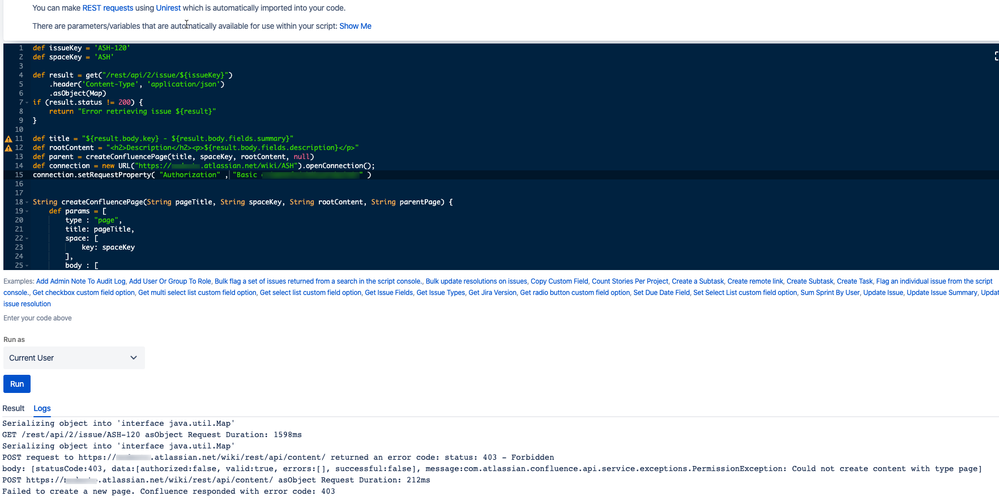Image resolution: width=999 pixels, height=501 pixels.
Task: Collapse the code fold at line 7
Action: pos(25,102)
